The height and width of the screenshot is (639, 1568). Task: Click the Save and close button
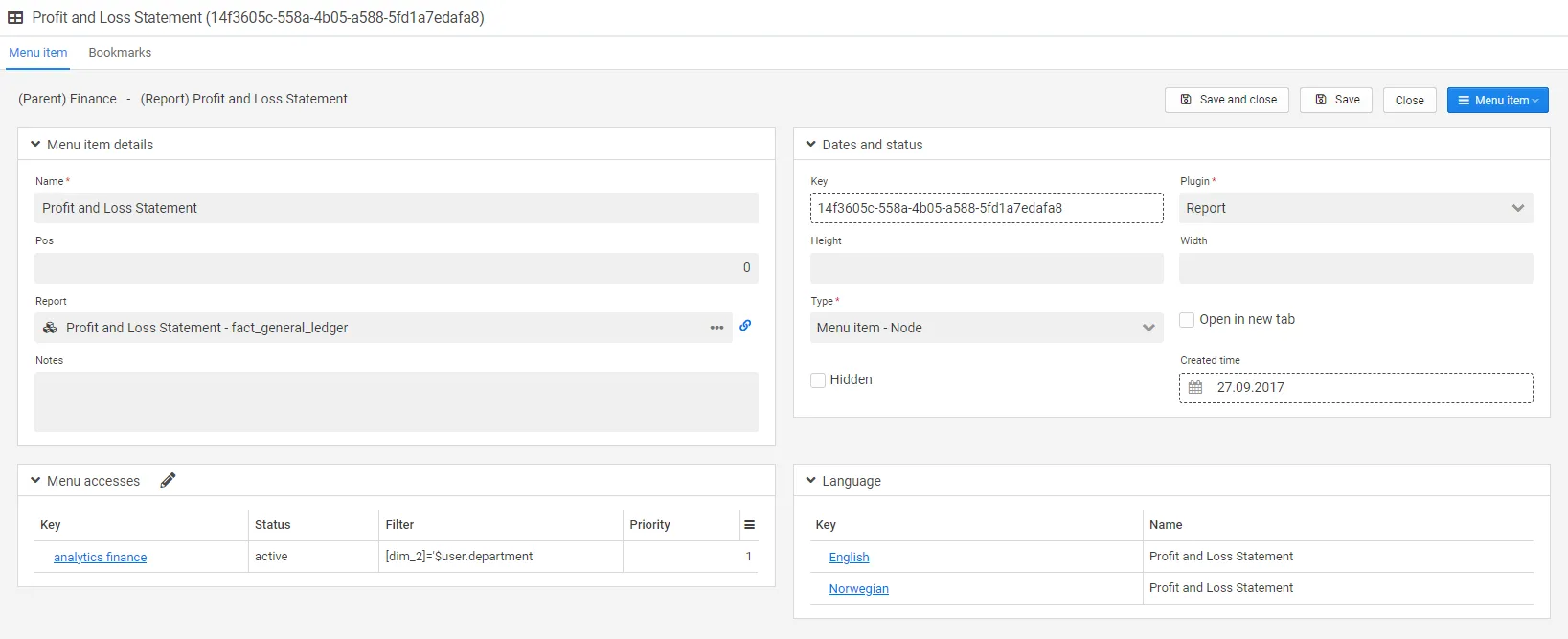click(1227, 101)
